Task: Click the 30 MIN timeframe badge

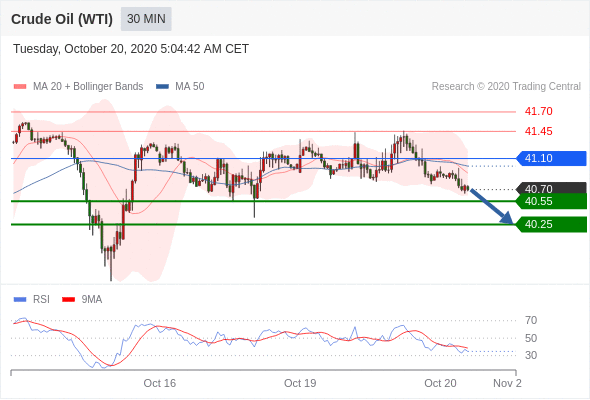Action: 146,19
